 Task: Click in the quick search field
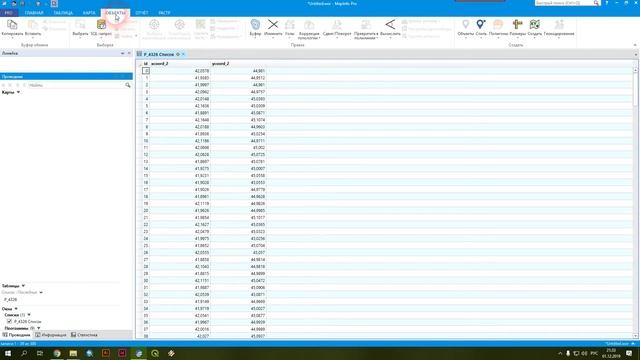coord(564,3)
